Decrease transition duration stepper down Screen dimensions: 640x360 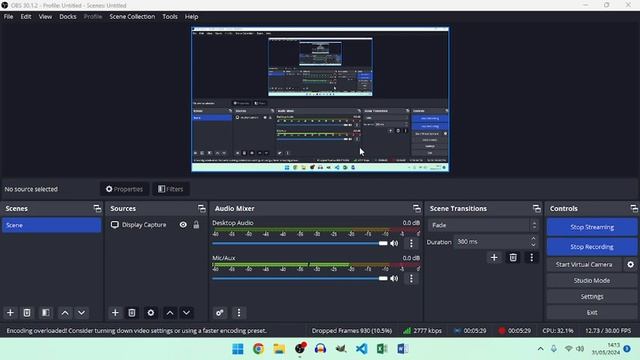point(533,245)
